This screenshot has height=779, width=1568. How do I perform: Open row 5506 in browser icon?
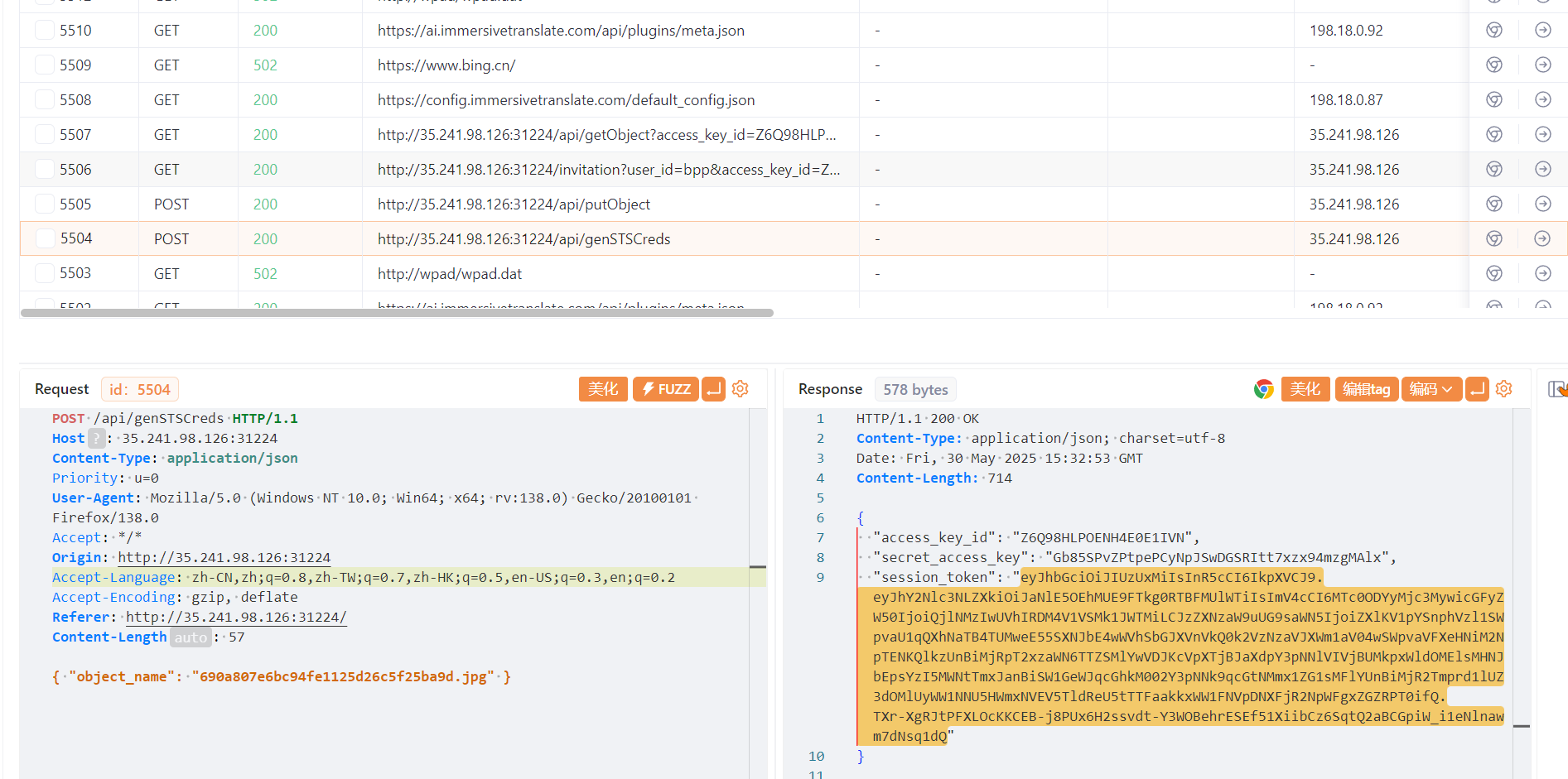click(x=1494, y=169)
